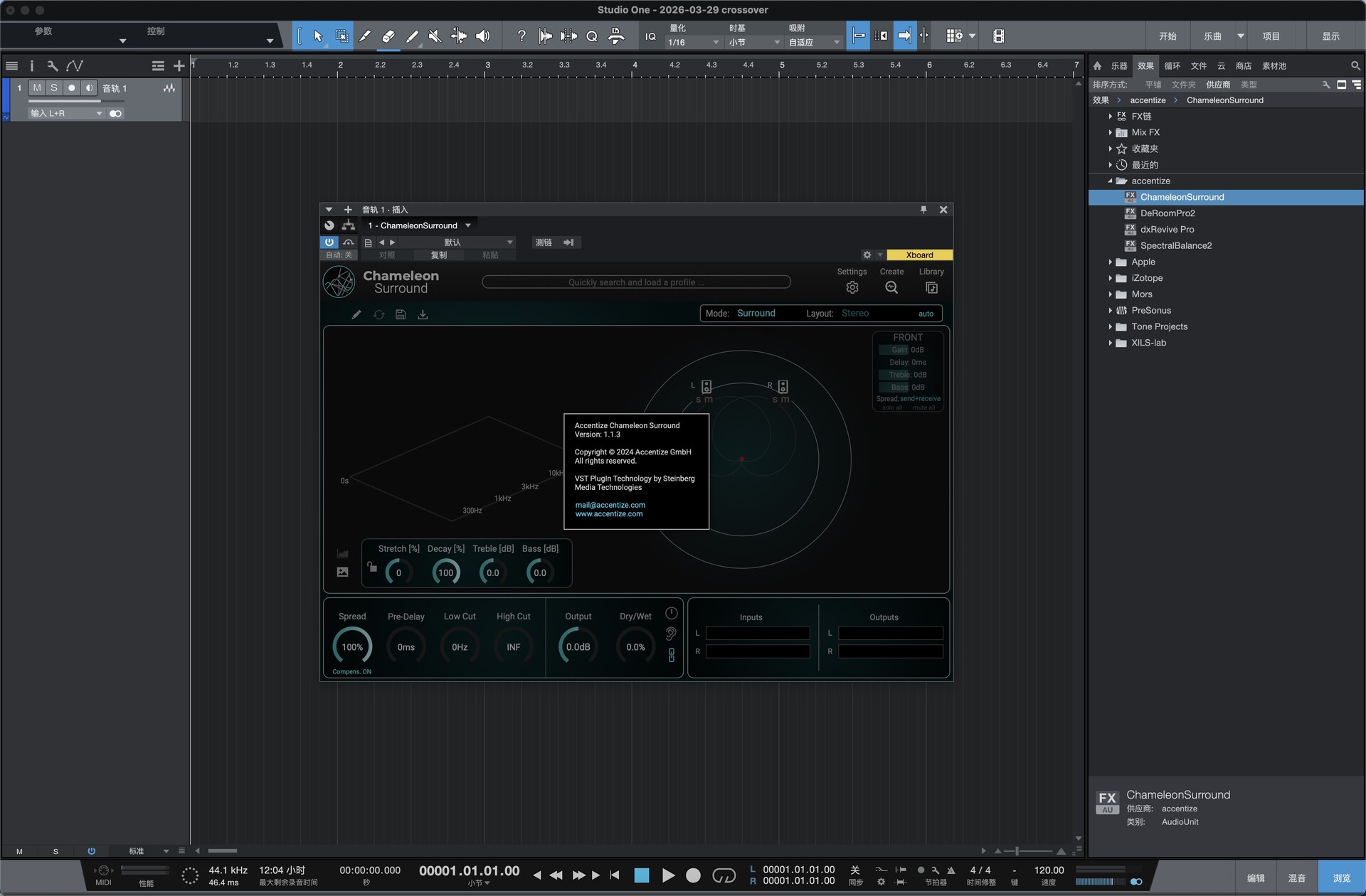This screenshot has height=896, width=1366.
Task: Click the Create profile magnifier icon
Action: [x=891, y=287]
